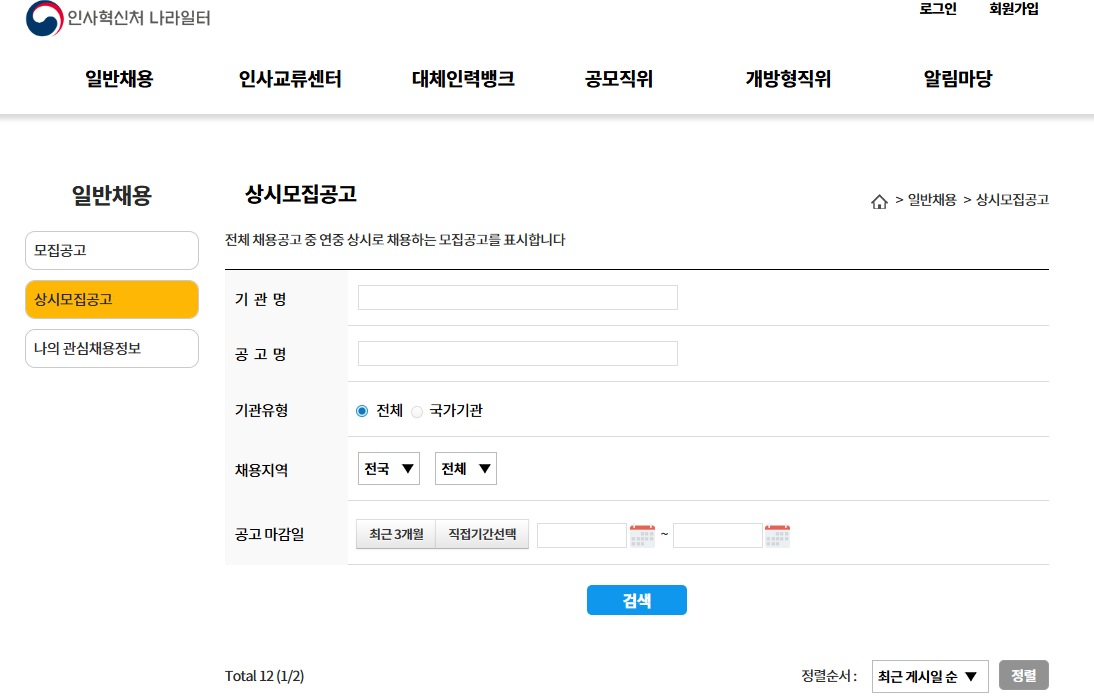
Task: Click the 인사혁신처 나라일터 logo emblem
Action: click(41, 17)
